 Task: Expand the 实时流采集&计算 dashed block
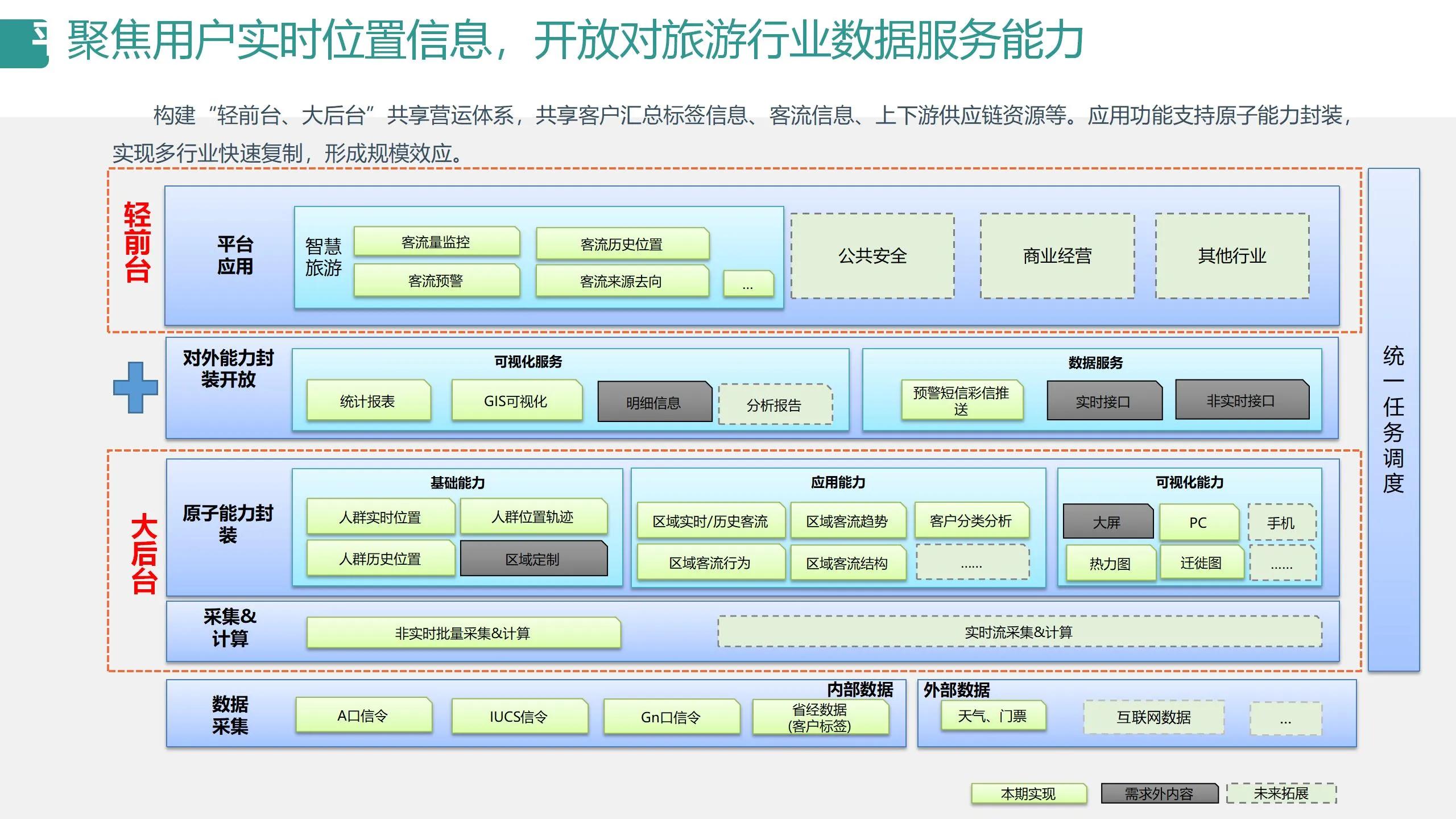(1018, 632)
